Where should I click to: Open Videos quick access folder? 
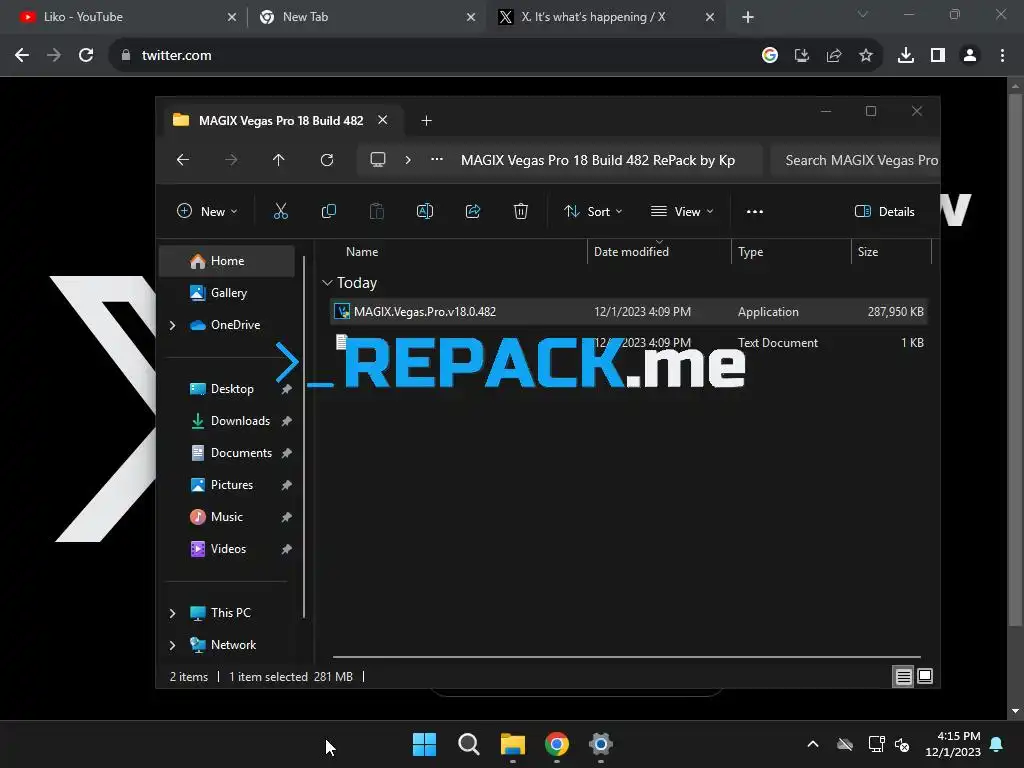coord(227,549)
